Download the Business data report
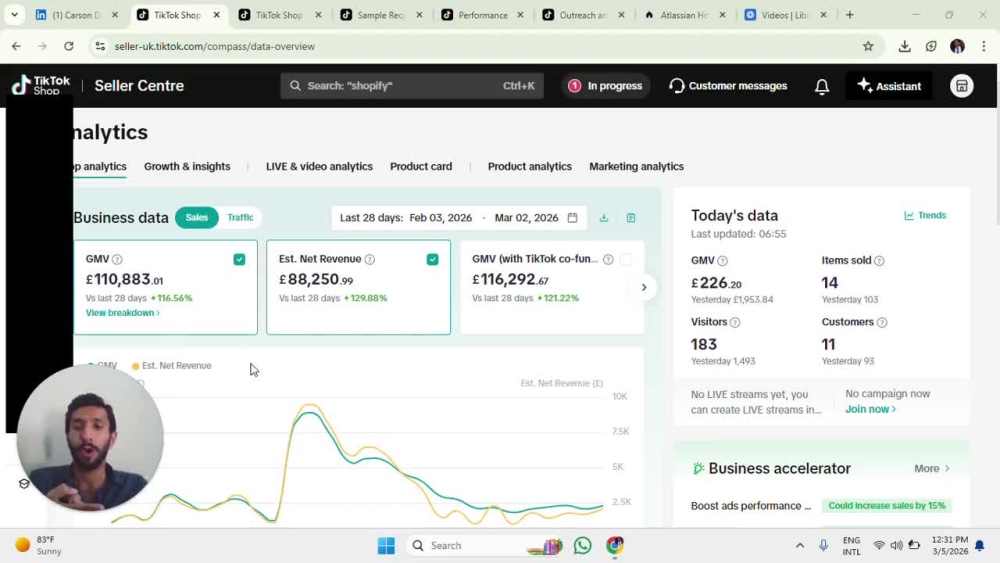Viewport: 1000px width, 563px height. [603, 218]
